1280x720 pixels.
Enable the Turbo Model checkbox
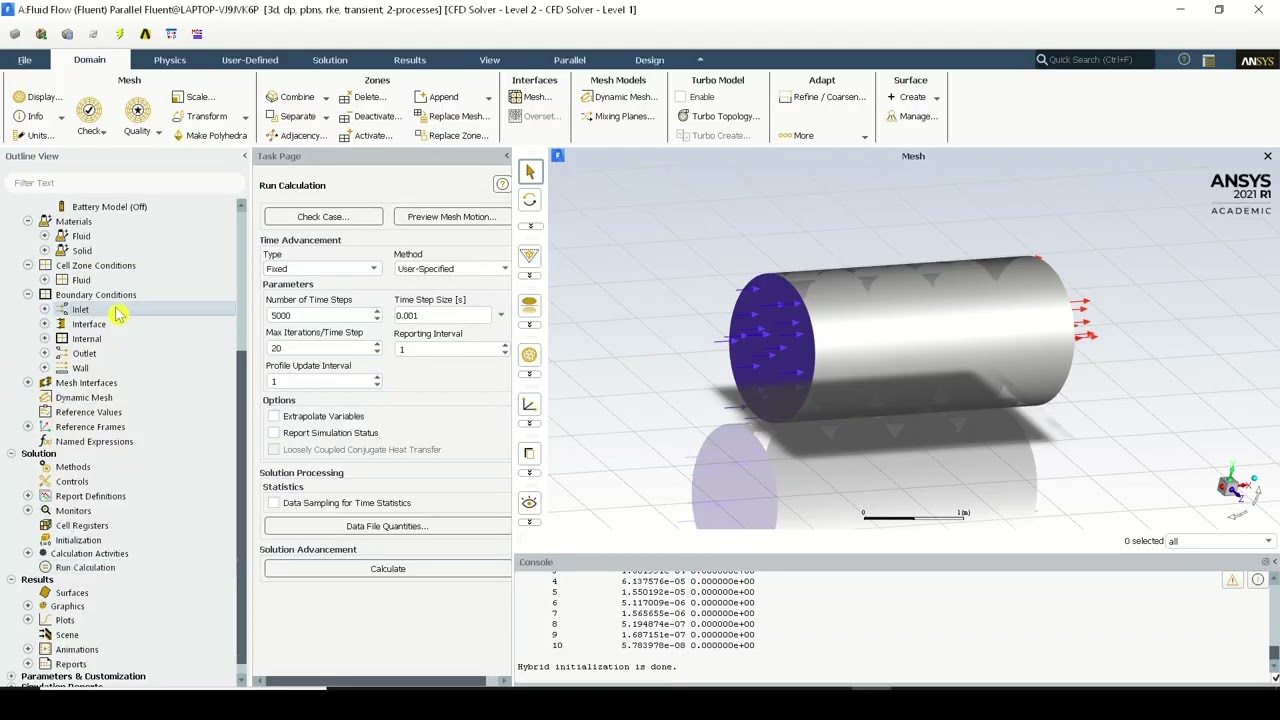click(681, 97)
